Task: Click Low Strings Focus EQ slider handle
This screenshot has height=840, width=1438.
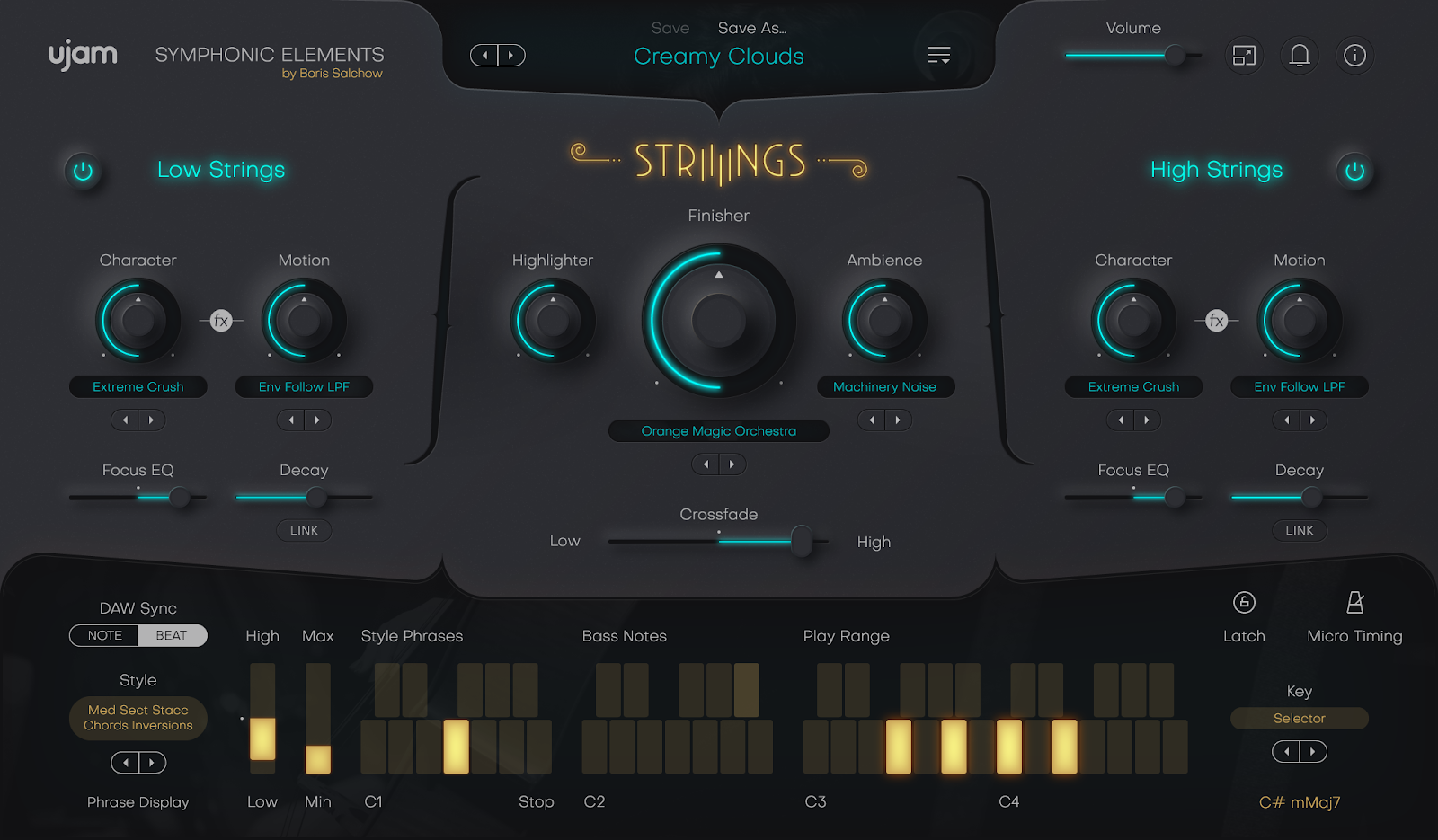Action: coord(180,497)
